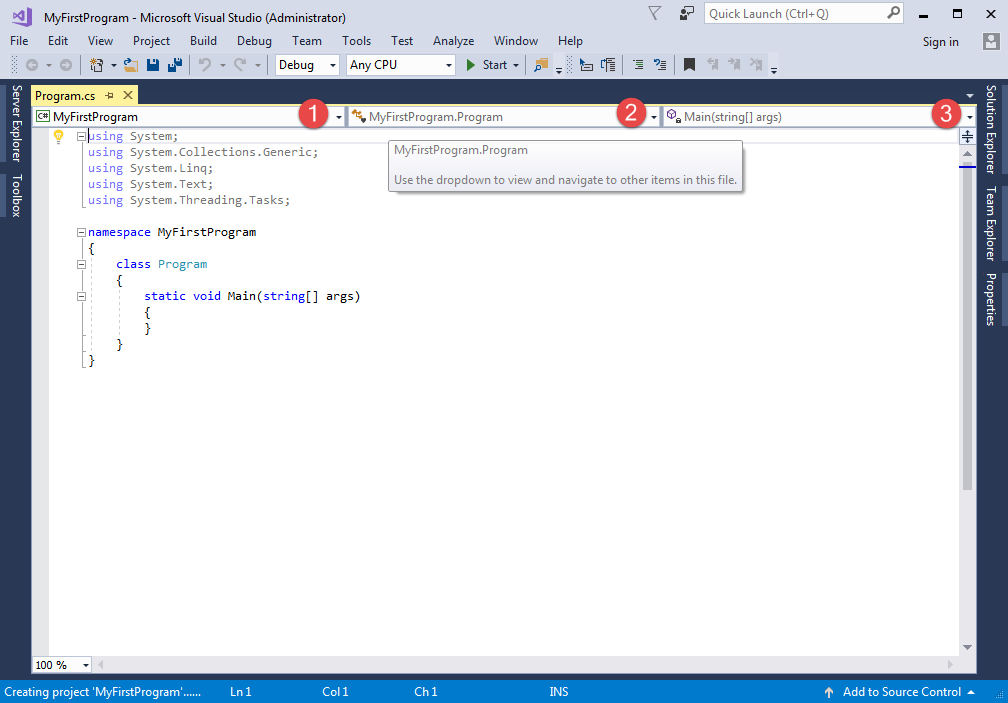Click the send feedback icon

click(687, 13)
